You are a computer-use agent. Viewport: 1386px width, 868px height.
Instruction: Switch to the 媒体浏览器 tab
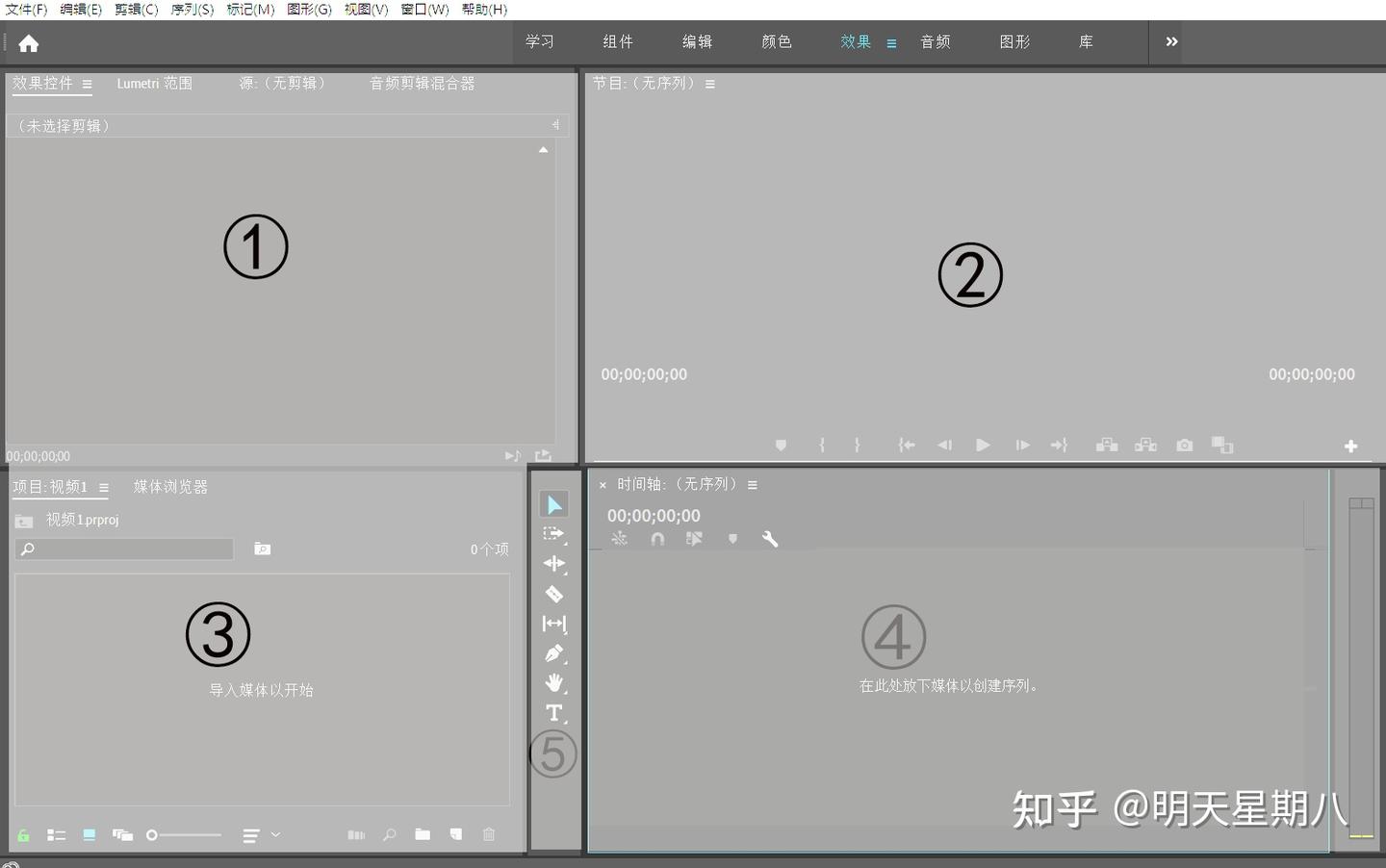[x=170, y=487]
